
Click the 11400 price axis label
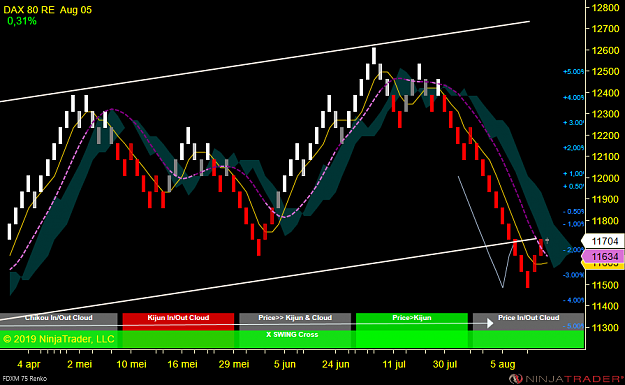[605, 306]
